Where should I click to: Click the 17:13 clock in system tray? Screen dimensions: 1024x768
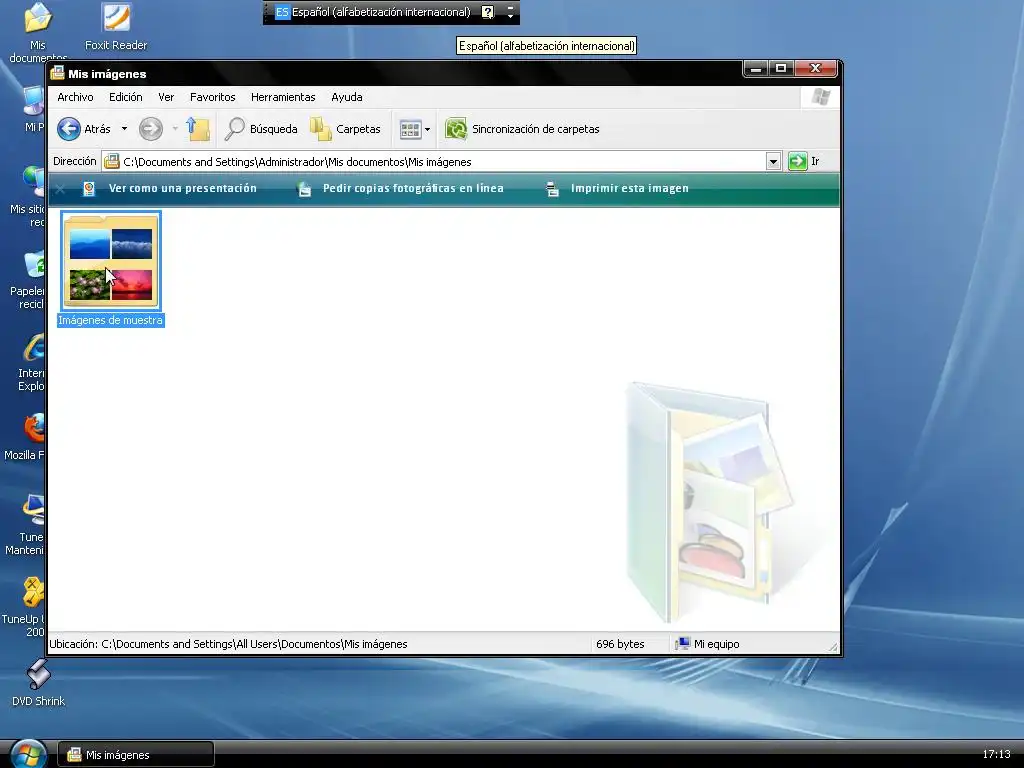coord(996,754)
